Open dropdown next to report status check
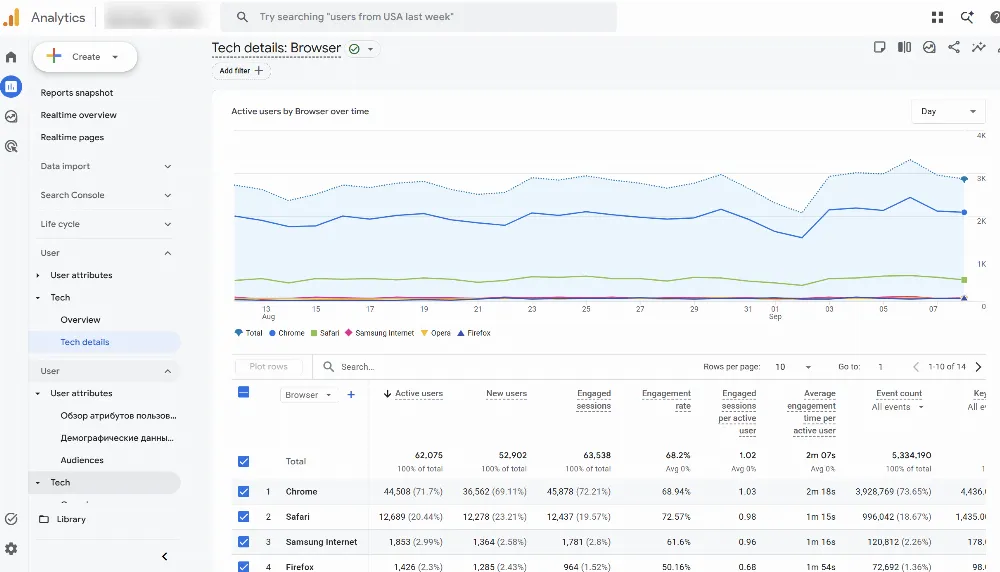Image resolution: width=1000 pixels, height=572 pixels. pos(371,49)
